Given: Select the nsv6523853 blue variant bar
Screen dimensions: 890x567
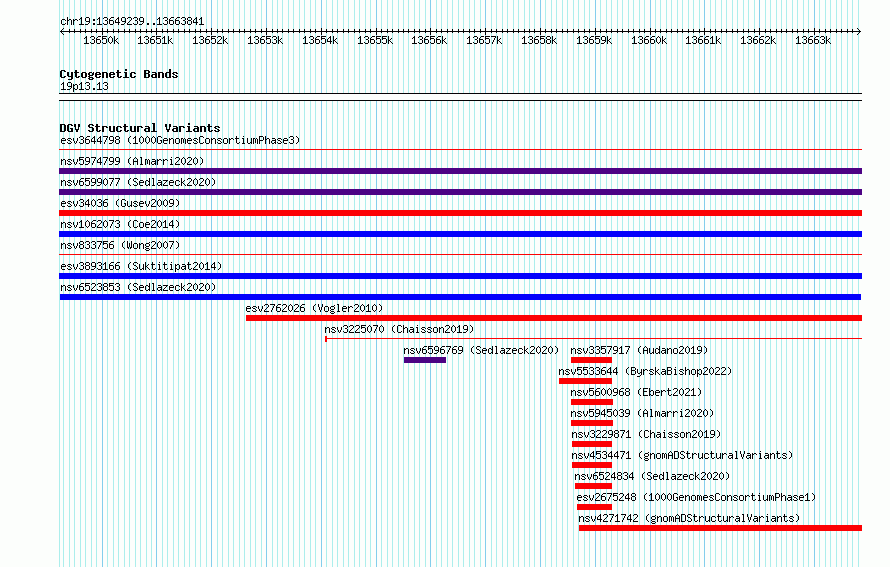Looking at the screenshot, I should (460, 297).
